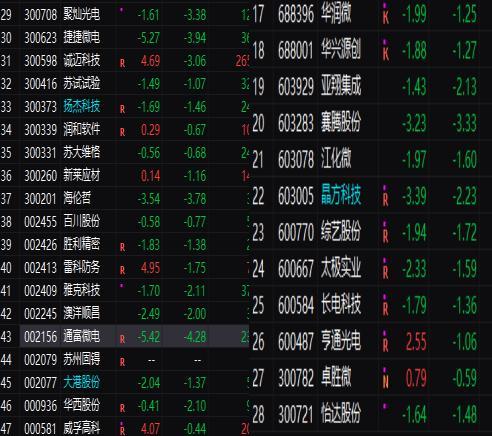Click the R marker beside 雷科防务
This screenshot has width=492, height=436.
coord(122,270)
